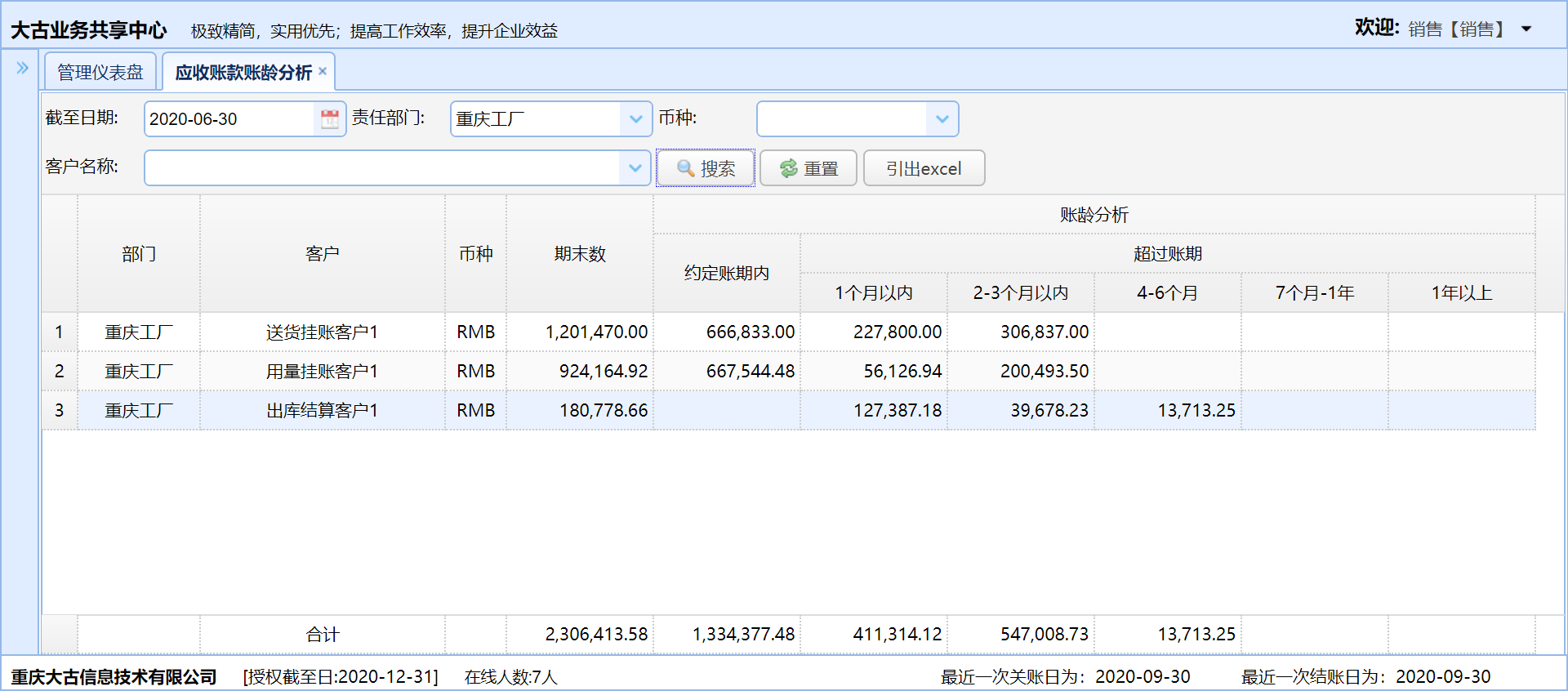The height and width of the screenshot is (691, 1568).
Task: Open the 币种 dropdown arrow
Action: (942, 119)
